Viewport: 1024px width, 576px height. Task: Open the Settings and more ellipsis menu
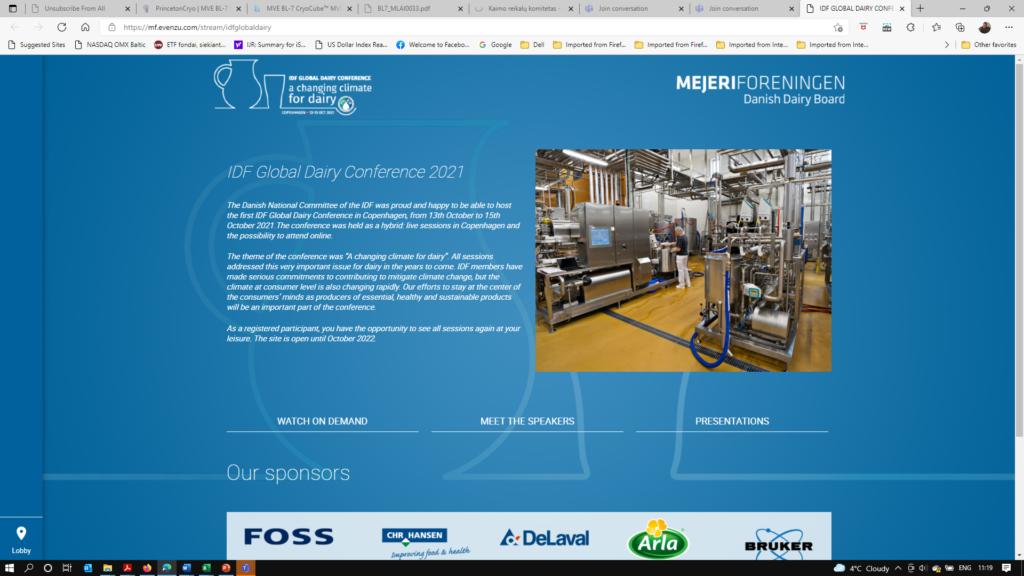click(1009, 27)
